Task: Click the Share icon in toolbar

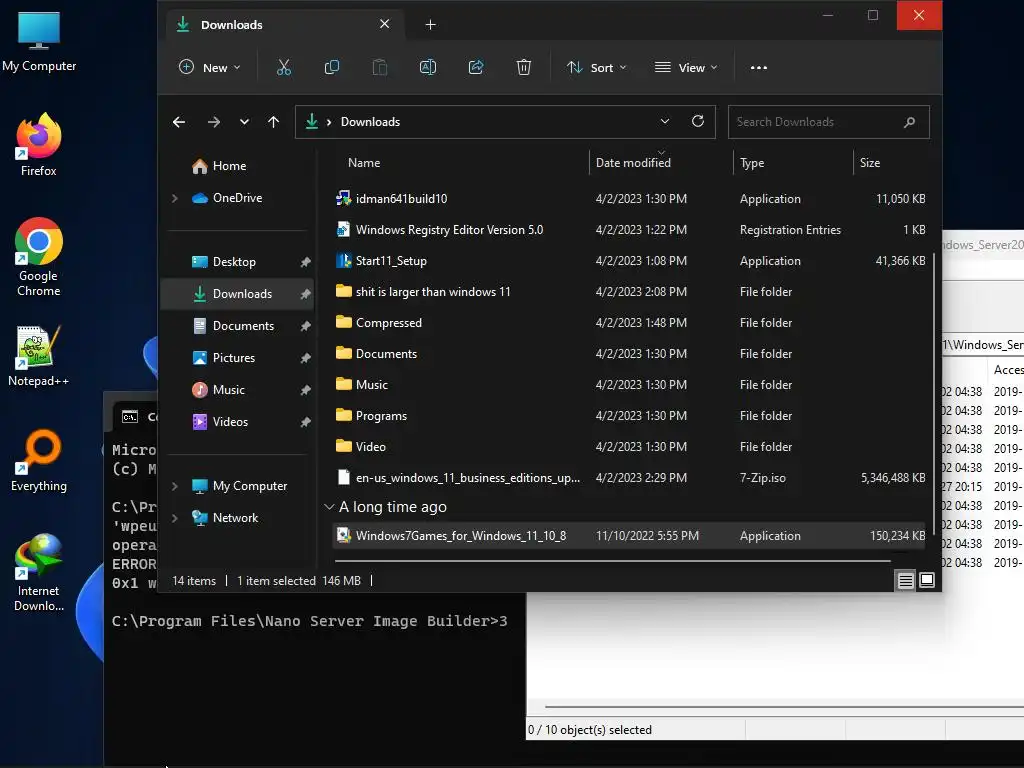Action: pos(476,67)
